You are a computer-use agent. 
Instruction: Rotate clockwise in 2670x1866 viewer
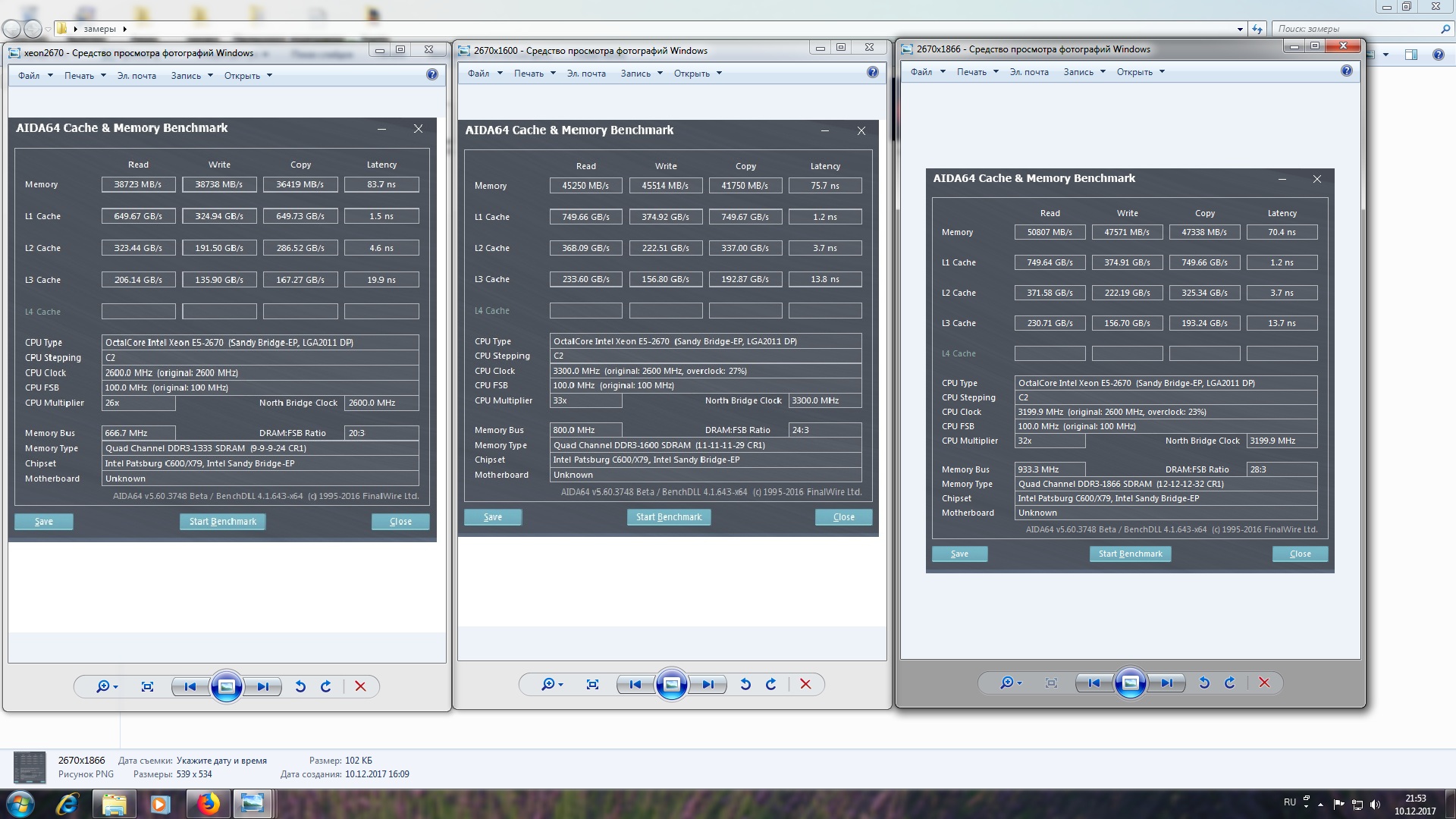tap(1230, 682)
